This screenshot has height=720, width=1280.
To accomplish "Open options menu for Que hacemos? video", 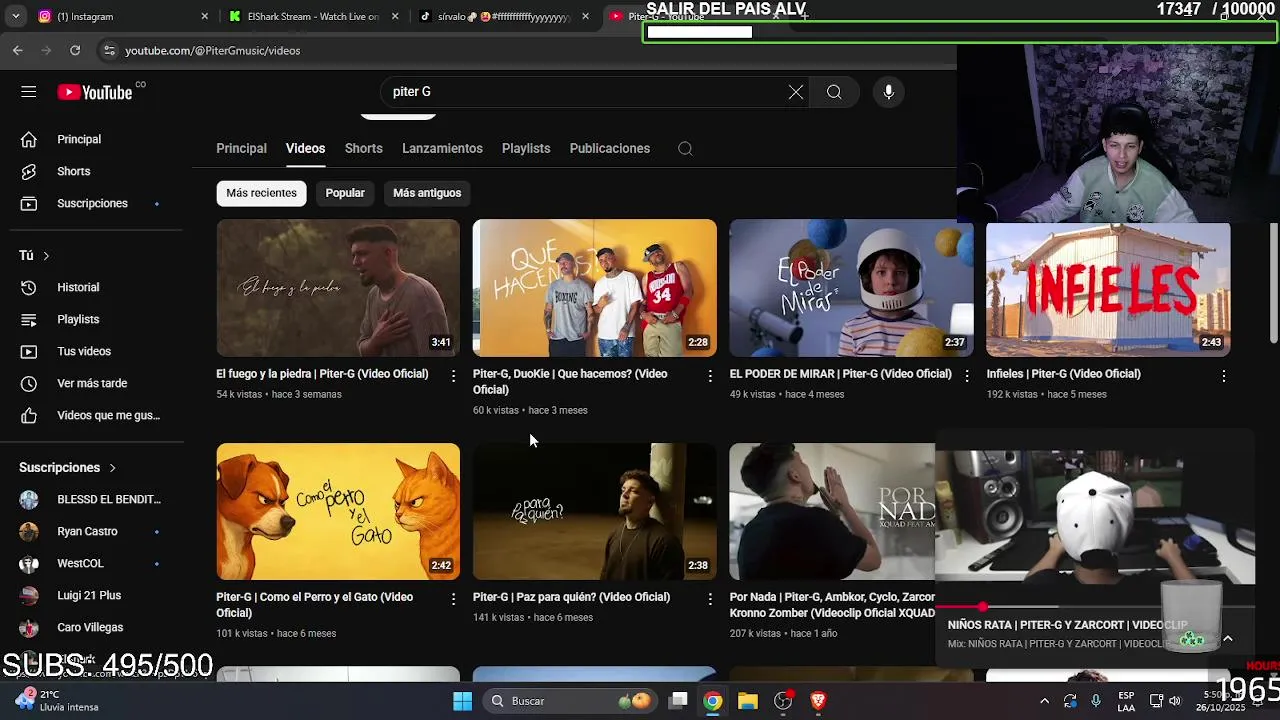I will [710, 376].
